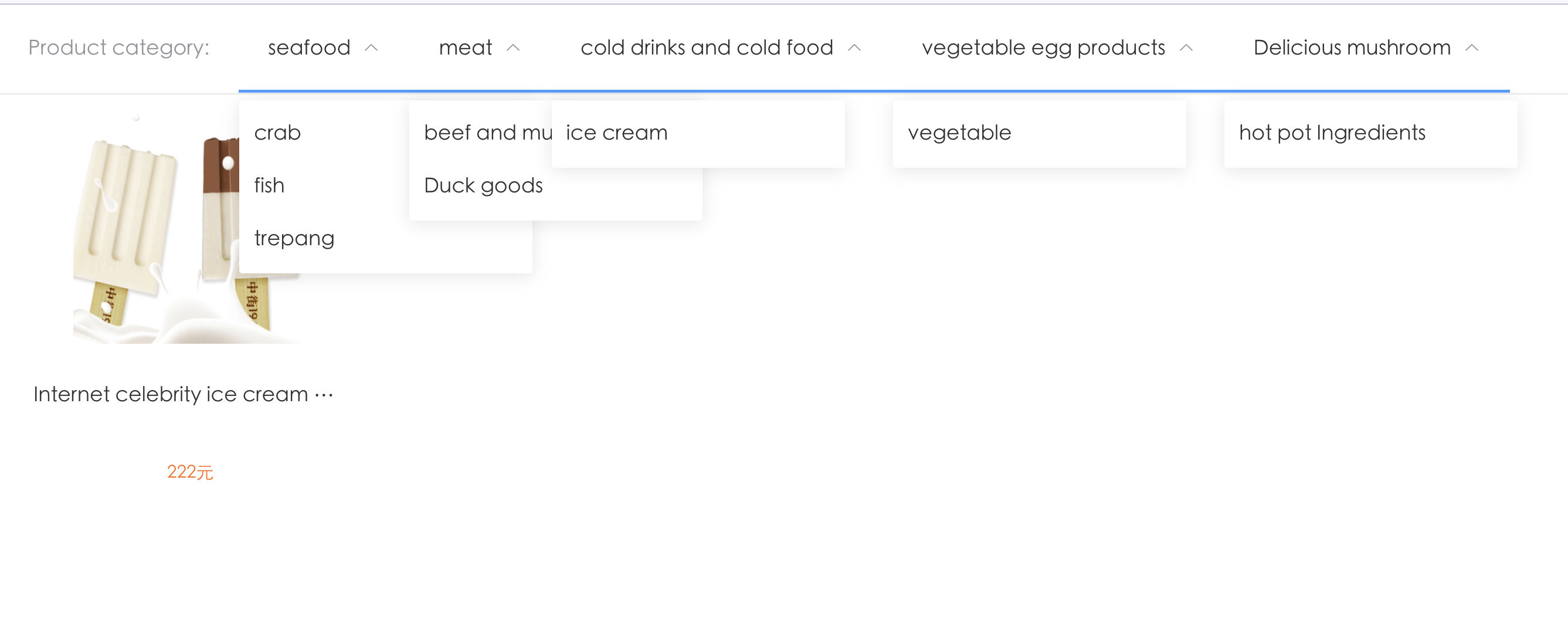Click chevron beside cold drinks and cold food
The image size is (1568, 623).
pos(854,48)
